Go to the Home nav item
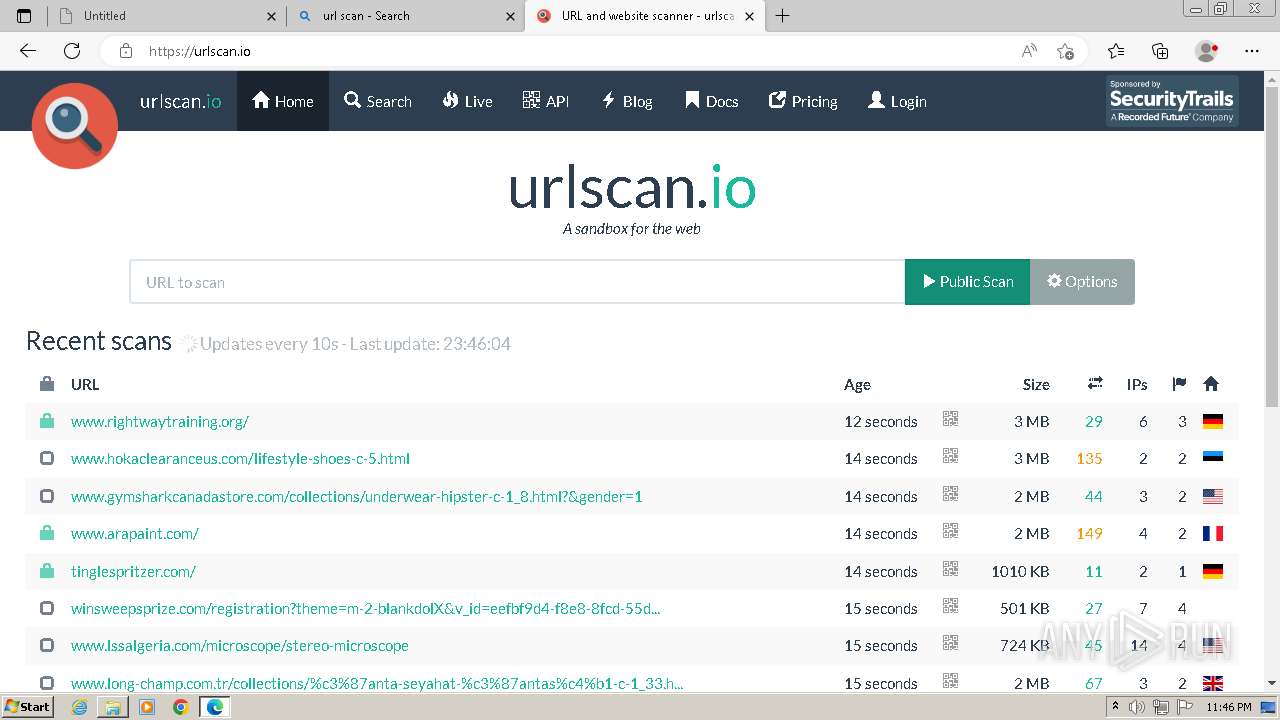This screenshot has height=720, width=1280. coord(283,101)
